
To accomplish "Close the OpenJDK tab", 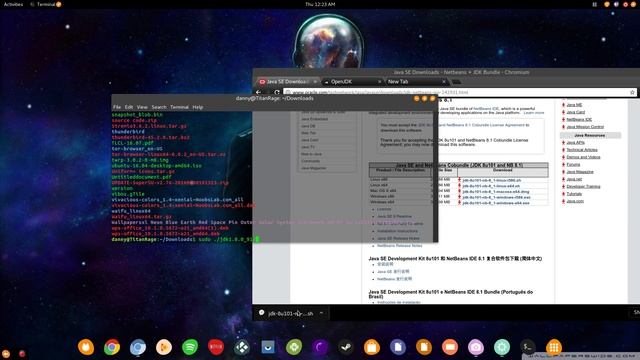I will tap(379, 82).
